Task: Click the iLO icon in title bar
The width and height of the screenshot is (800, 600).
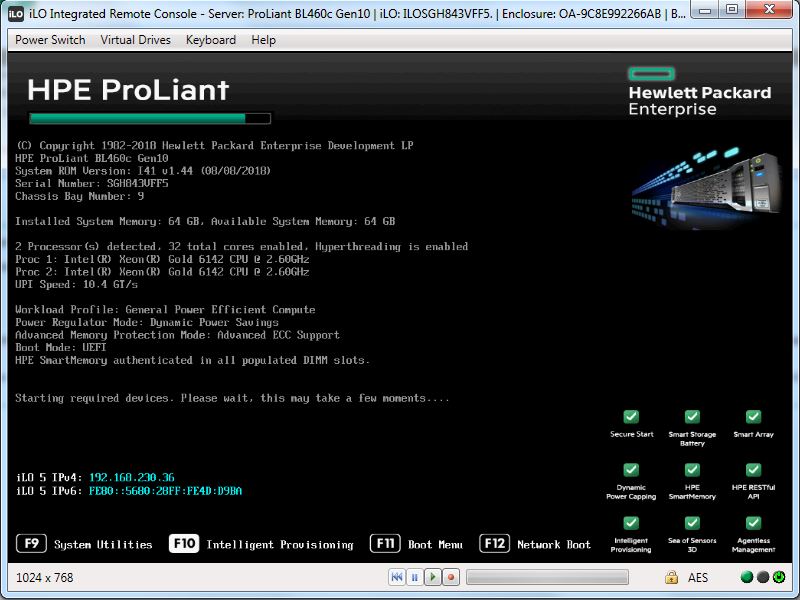Action: (x=16, y=14)
